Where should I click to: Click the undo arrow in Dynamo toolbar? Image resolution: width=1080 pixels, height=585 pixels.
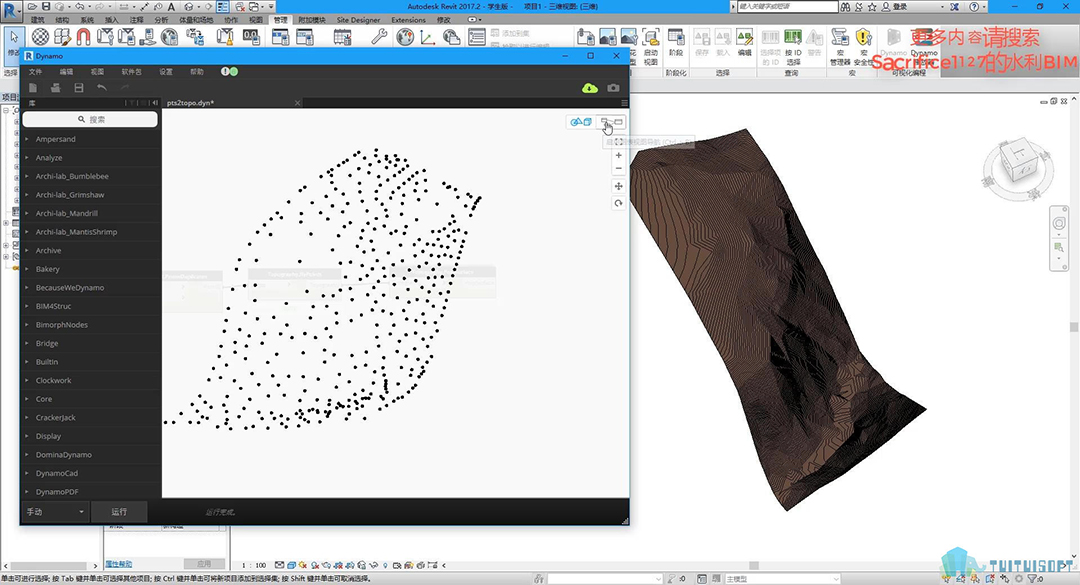click(102, 88)
